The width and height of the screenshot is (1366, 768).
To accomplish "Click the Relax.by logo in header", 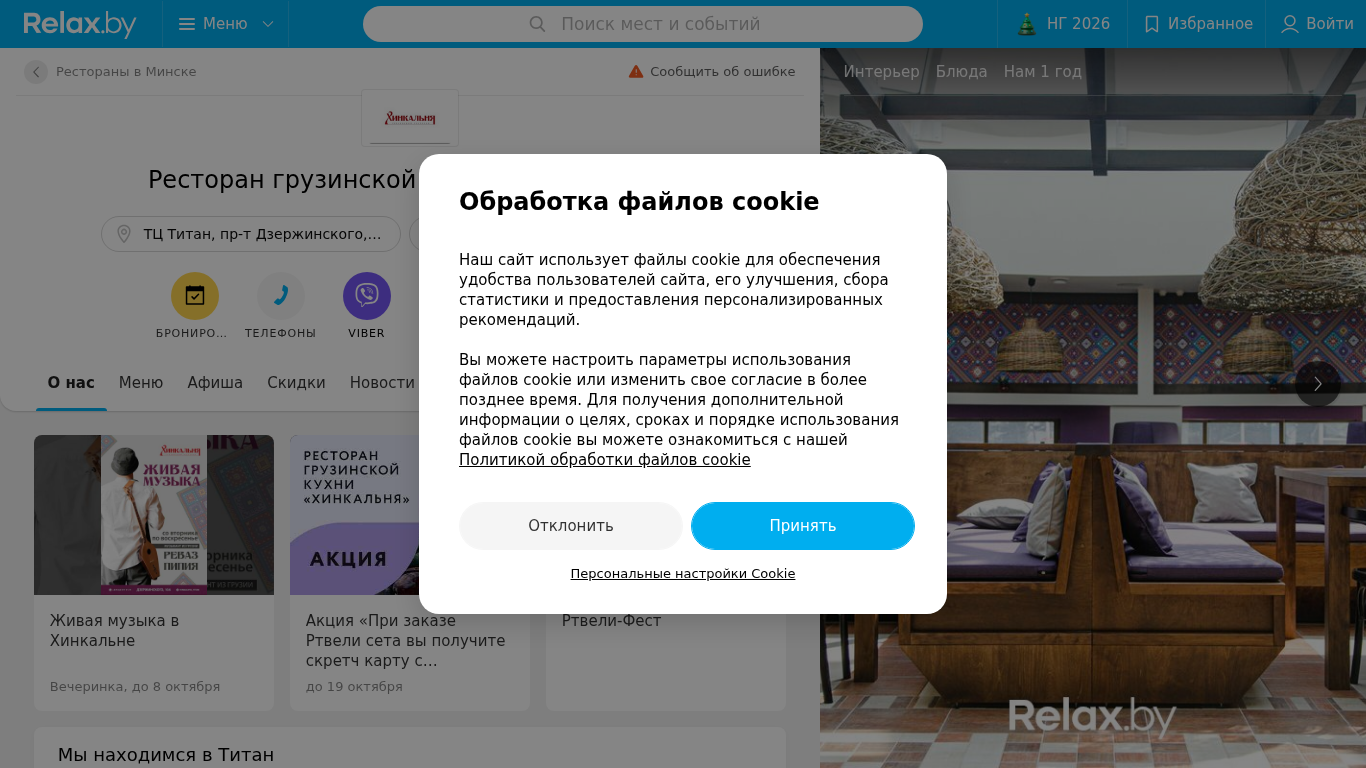I will click(x=80, y=24).
